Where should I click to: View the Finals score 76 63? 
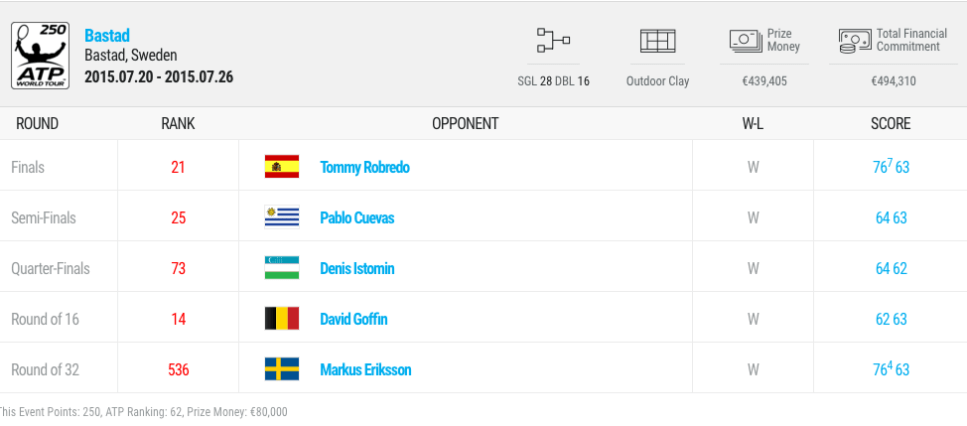(890, 167)
